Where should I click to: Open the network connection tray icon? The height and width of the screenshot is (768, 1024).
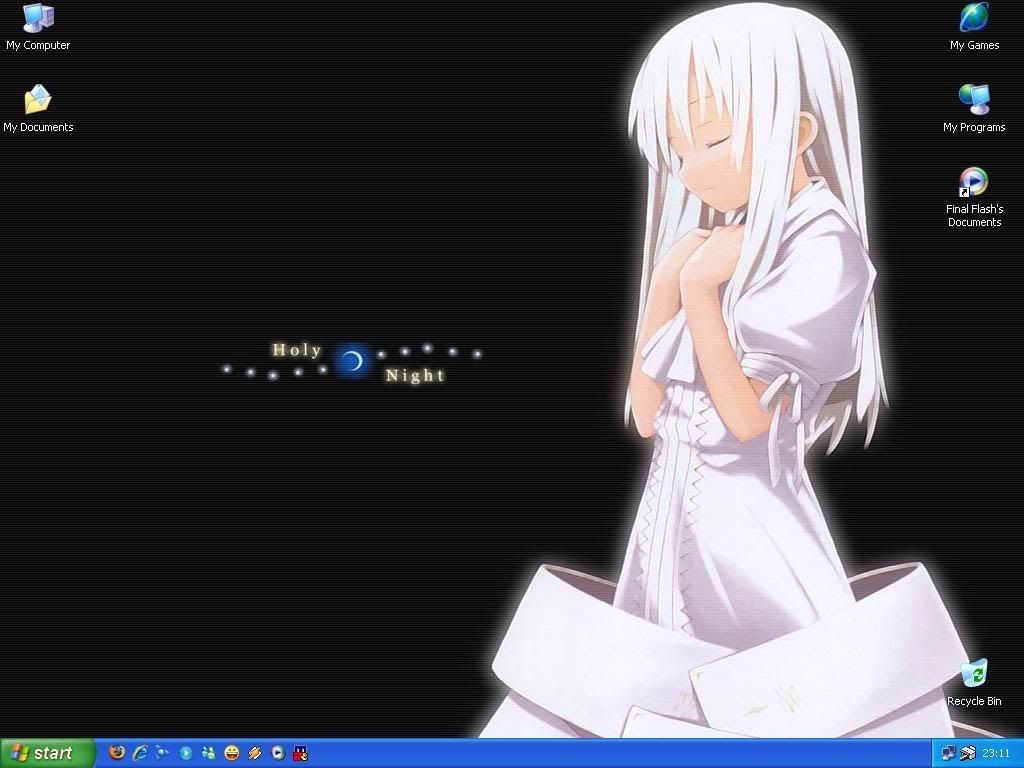(948, 753)
